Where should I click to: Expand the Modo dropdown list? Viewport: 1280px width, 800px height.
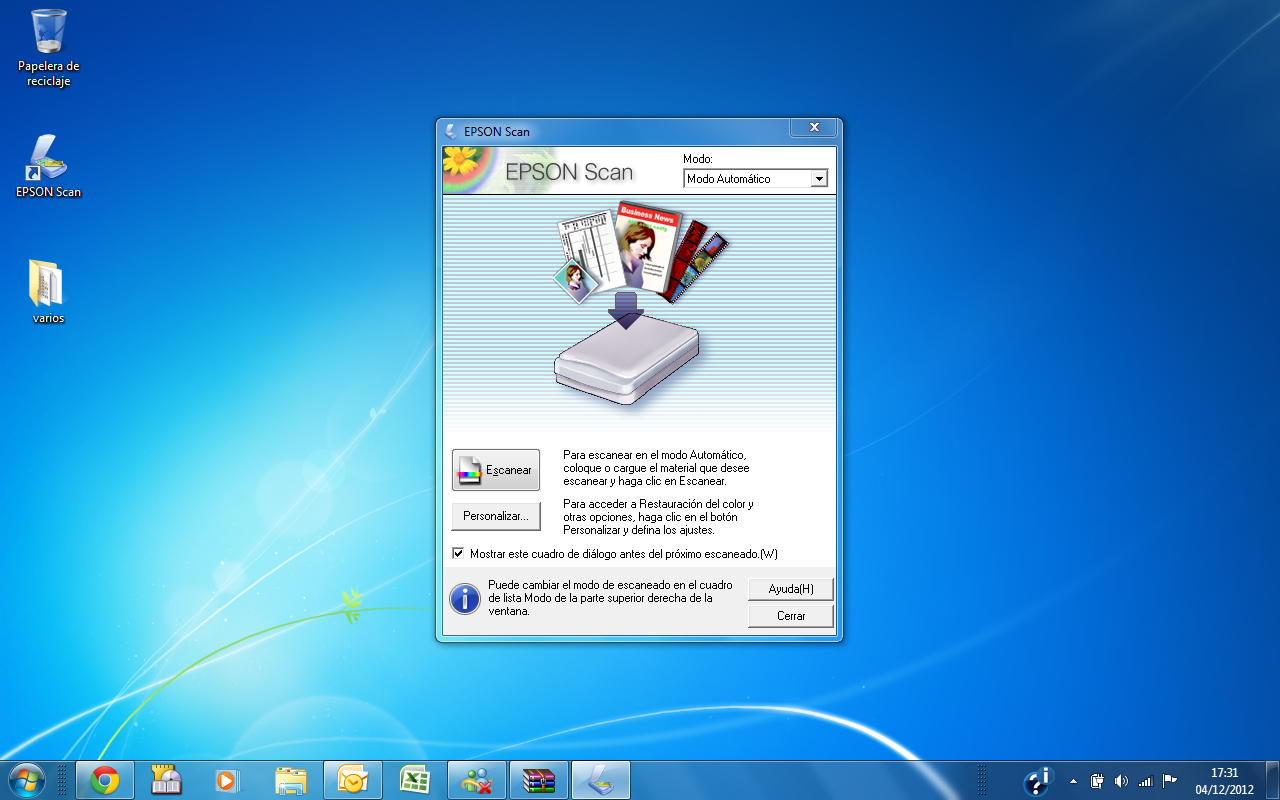tap(819, 179)
